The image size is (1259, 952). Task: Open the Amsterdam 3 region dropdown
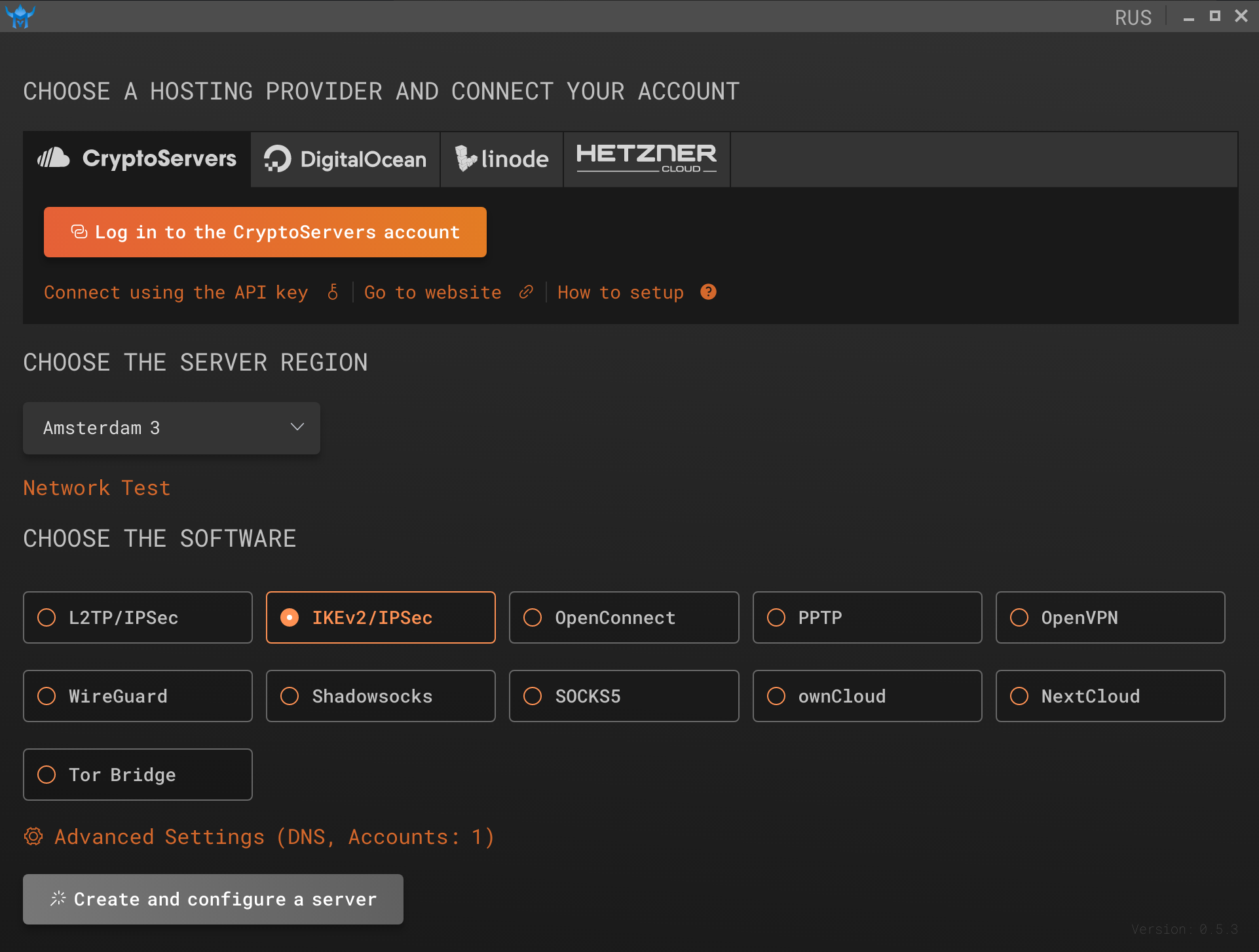[x=171, y=428]
